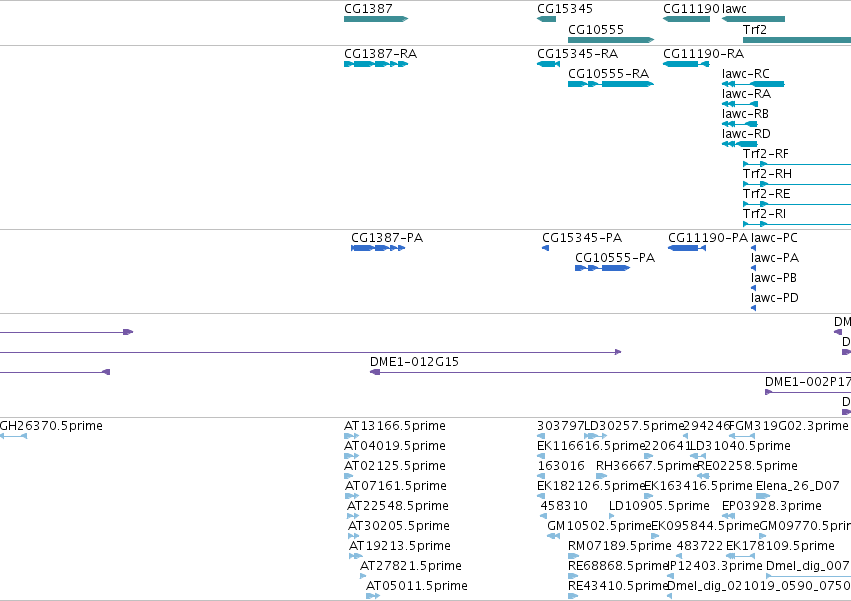Select the CG11190-RA transcript
This screenshot has height=601, width=851.
click(686, 64)
